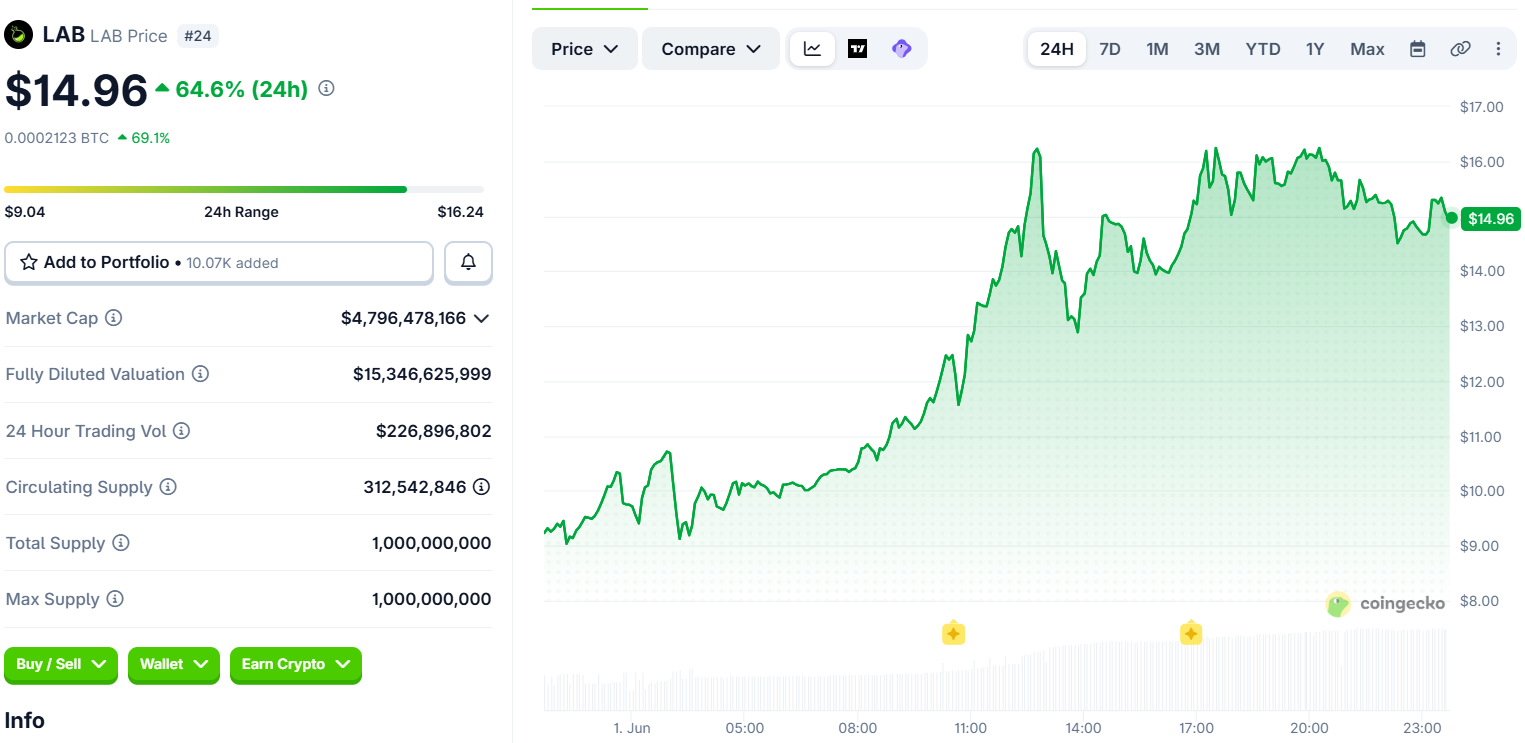Open the Earn Crypto dropdown
Image resolution: width=1525 pixels, height=743 pixels.
point(296,664)
